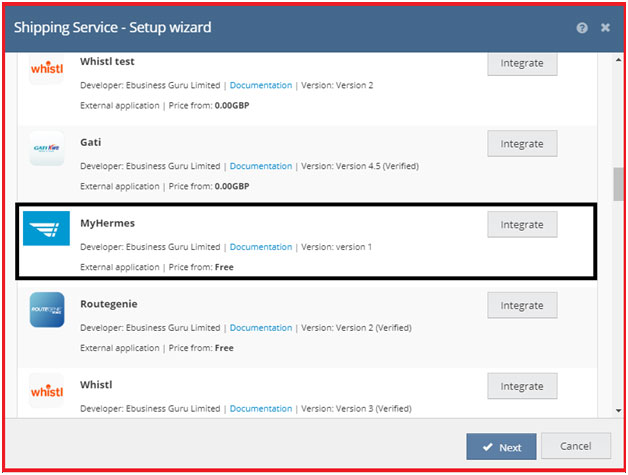Open Whistl test Documentation link
Screen dimensions: 628x475
(261, 85)
